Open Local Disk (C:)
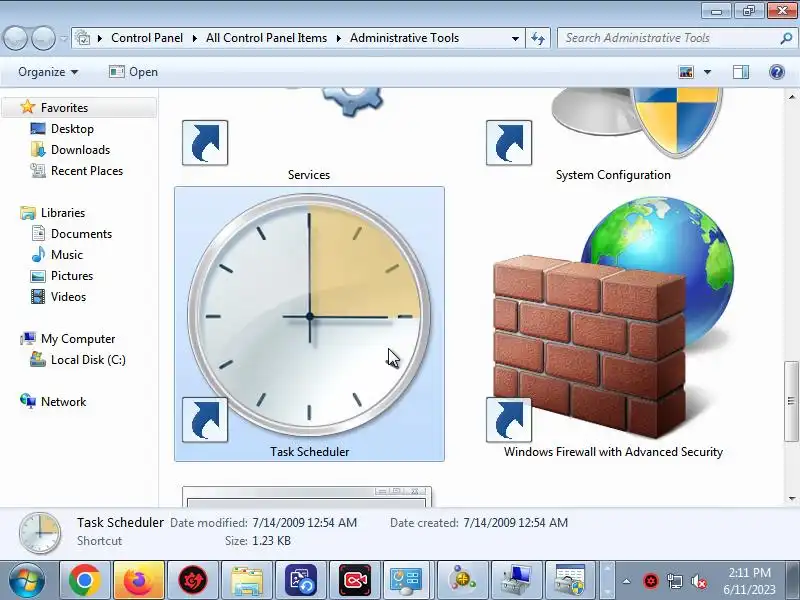 88,360
